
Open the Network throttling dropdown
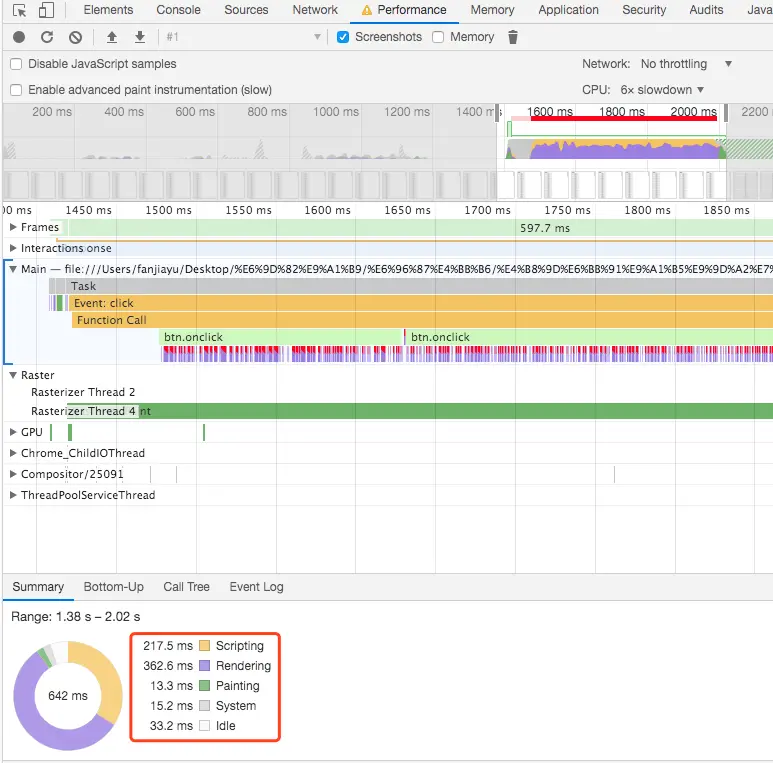686,64
